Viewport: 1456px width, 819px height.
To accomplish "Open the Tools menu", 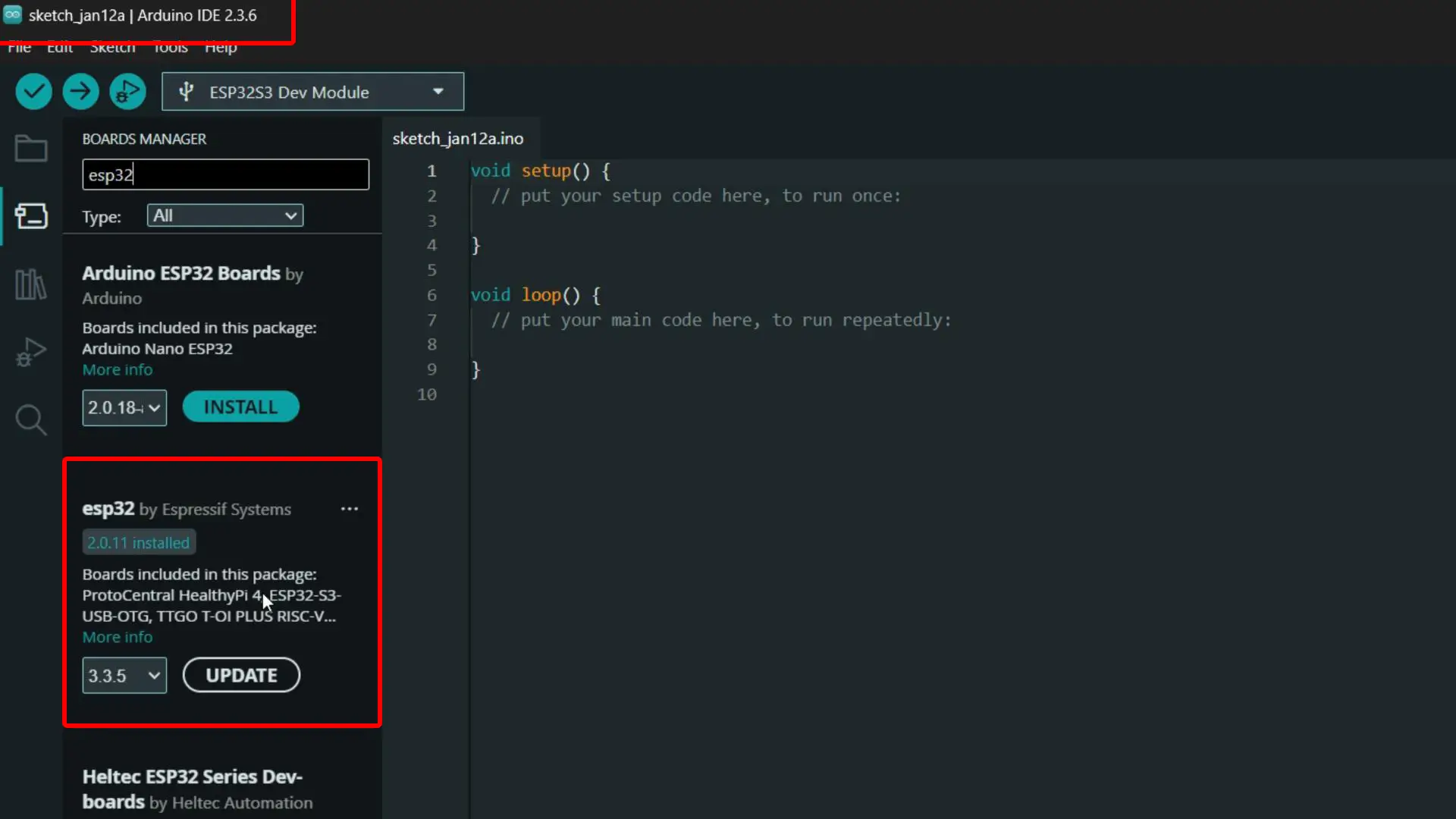I will pyautogui.click(x=171, y=47).
